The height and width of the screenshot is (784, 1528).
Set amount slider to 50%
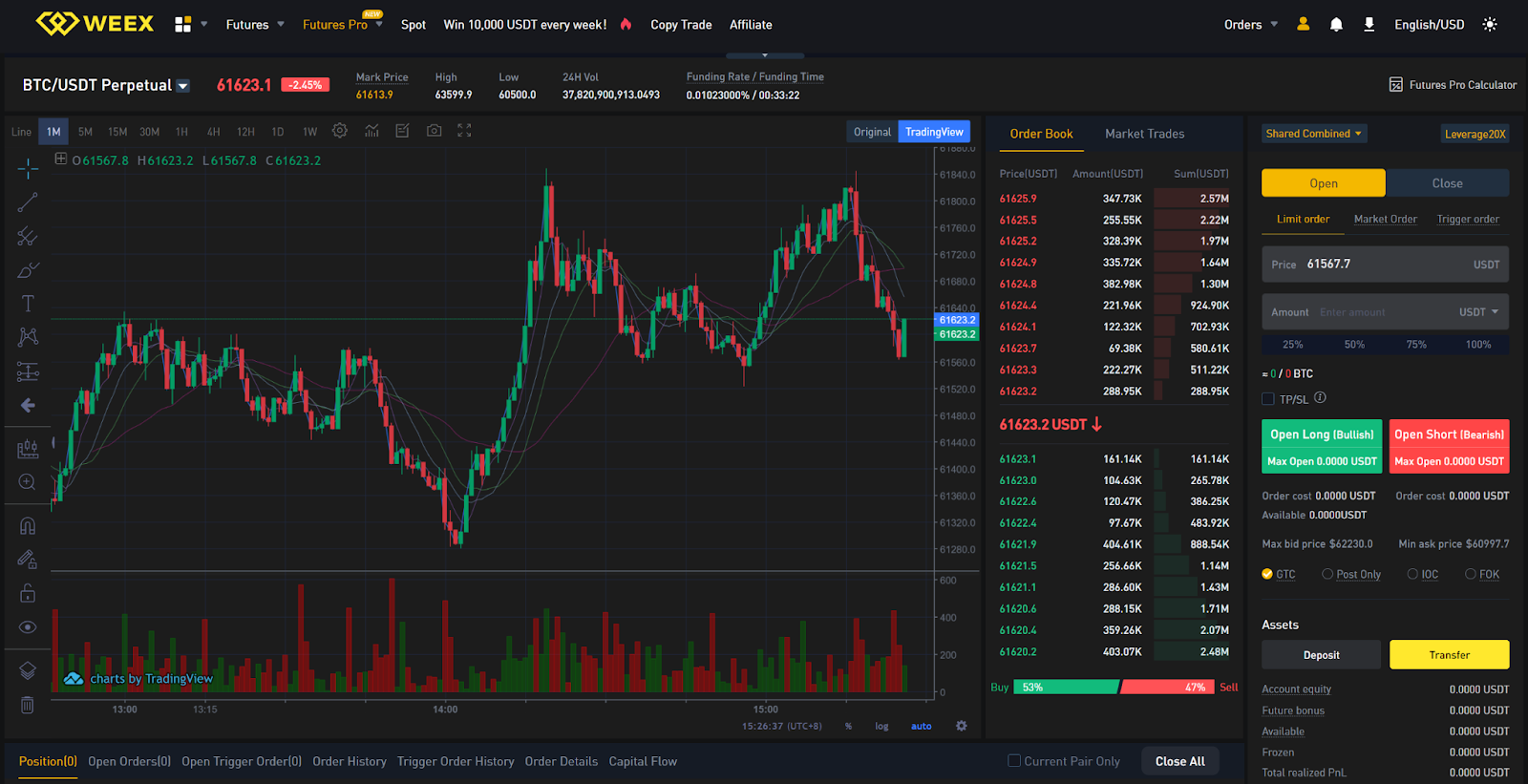[x=1354, y=345]
